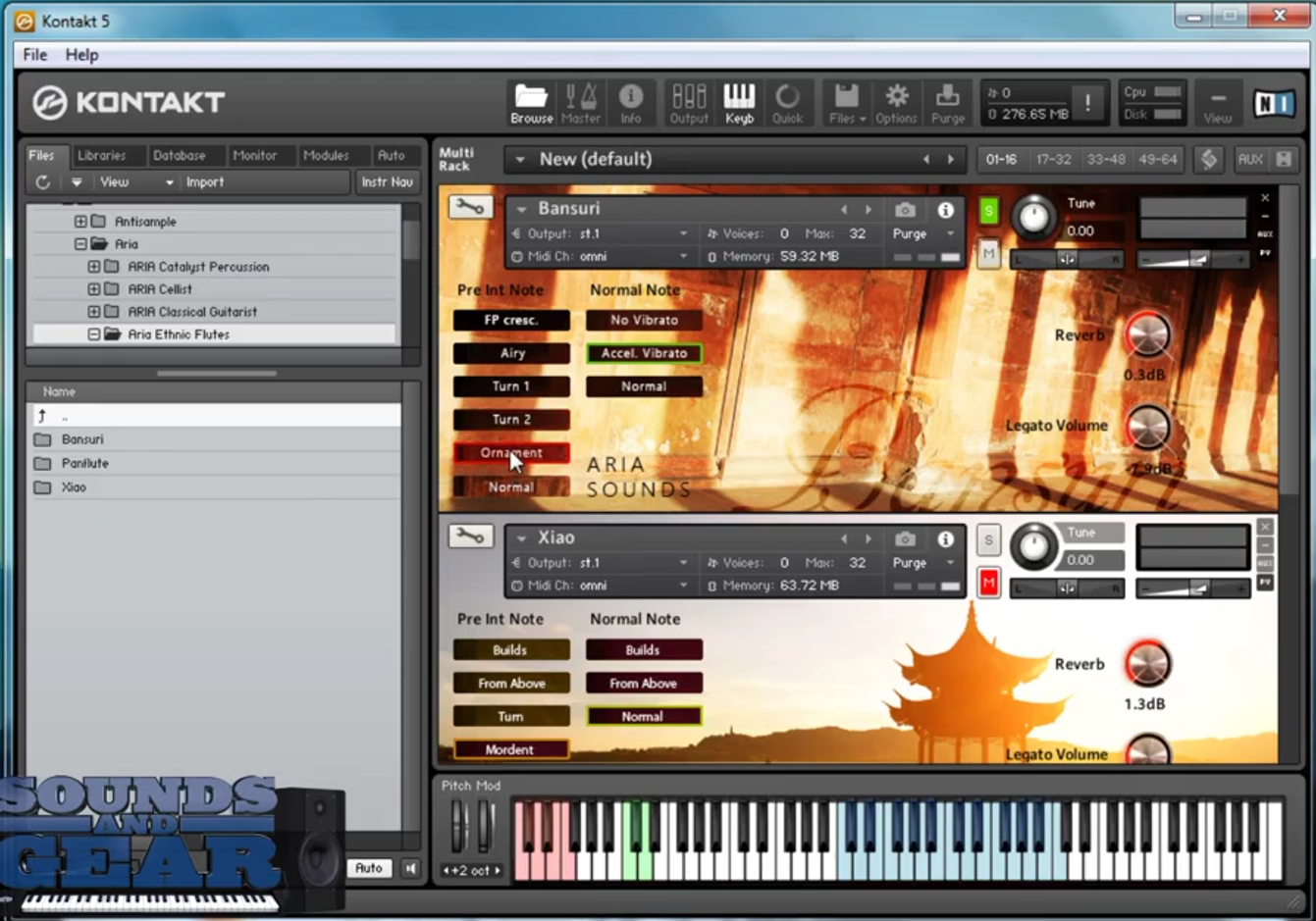The image size is (1316, 921).
Task: Open the View dropdown in the browser
Action: pyautogui.click(x=135, y=182)
